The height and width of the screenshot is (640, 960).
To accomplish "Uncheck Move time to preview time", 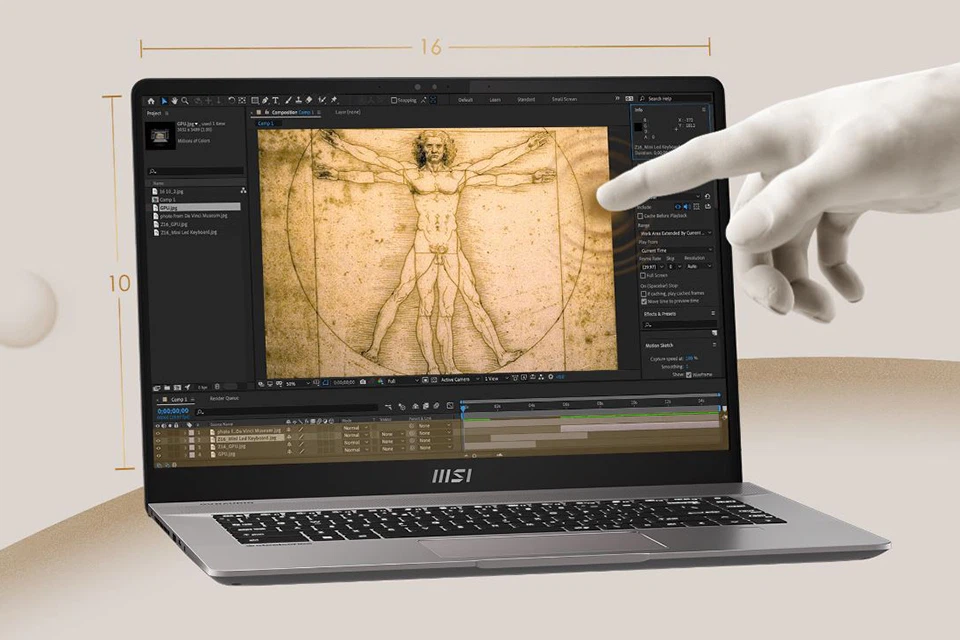I will tap(644, 300).
